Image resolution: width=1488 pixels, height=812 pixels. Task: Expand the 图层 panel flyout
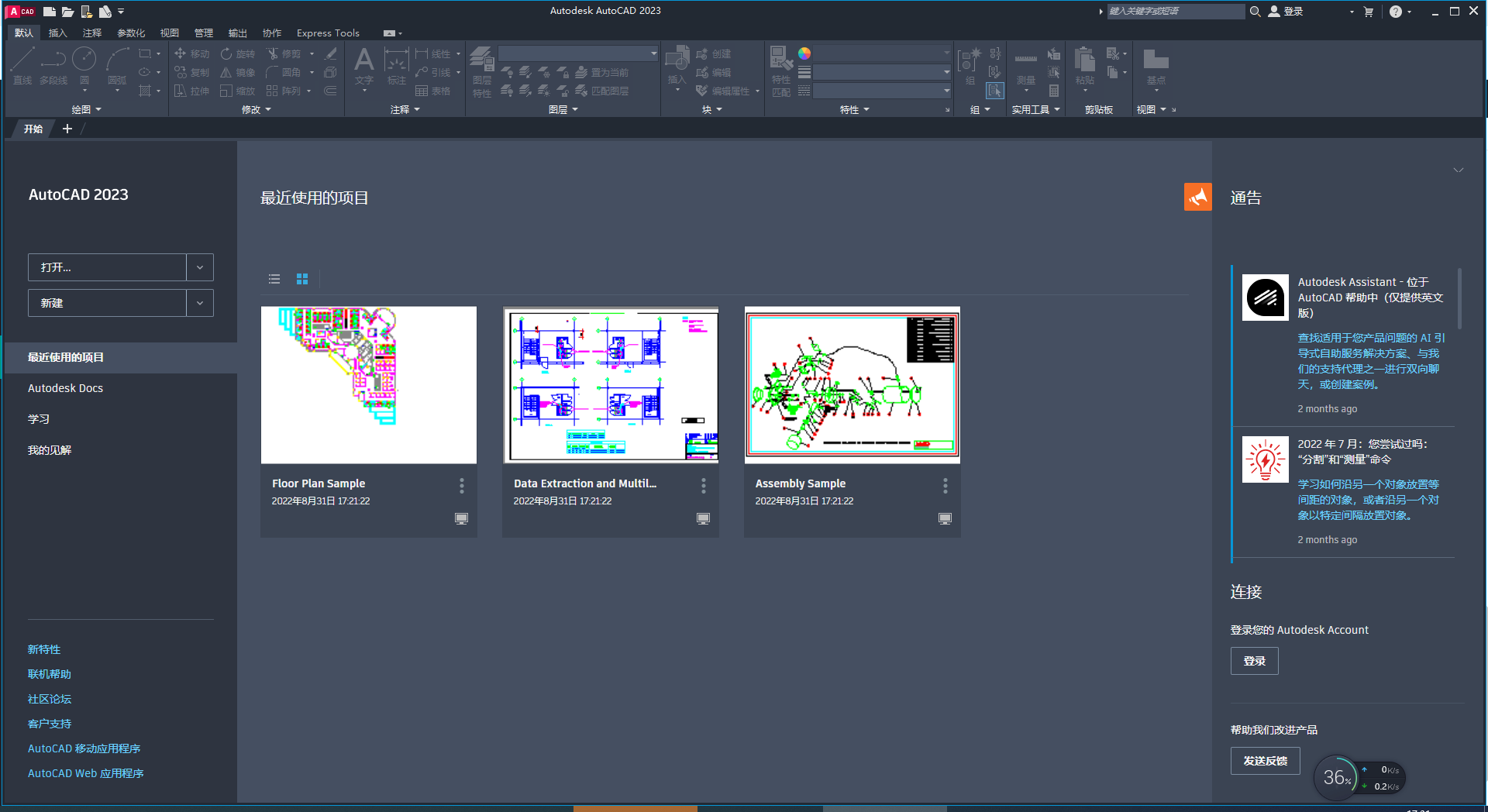coord(563,109)
